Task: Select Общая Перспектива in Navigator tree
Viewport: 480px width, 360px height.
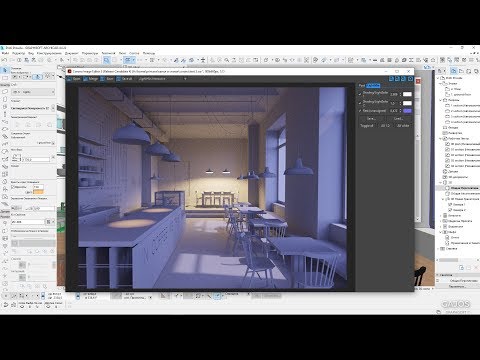Action: tap(465, 188)
